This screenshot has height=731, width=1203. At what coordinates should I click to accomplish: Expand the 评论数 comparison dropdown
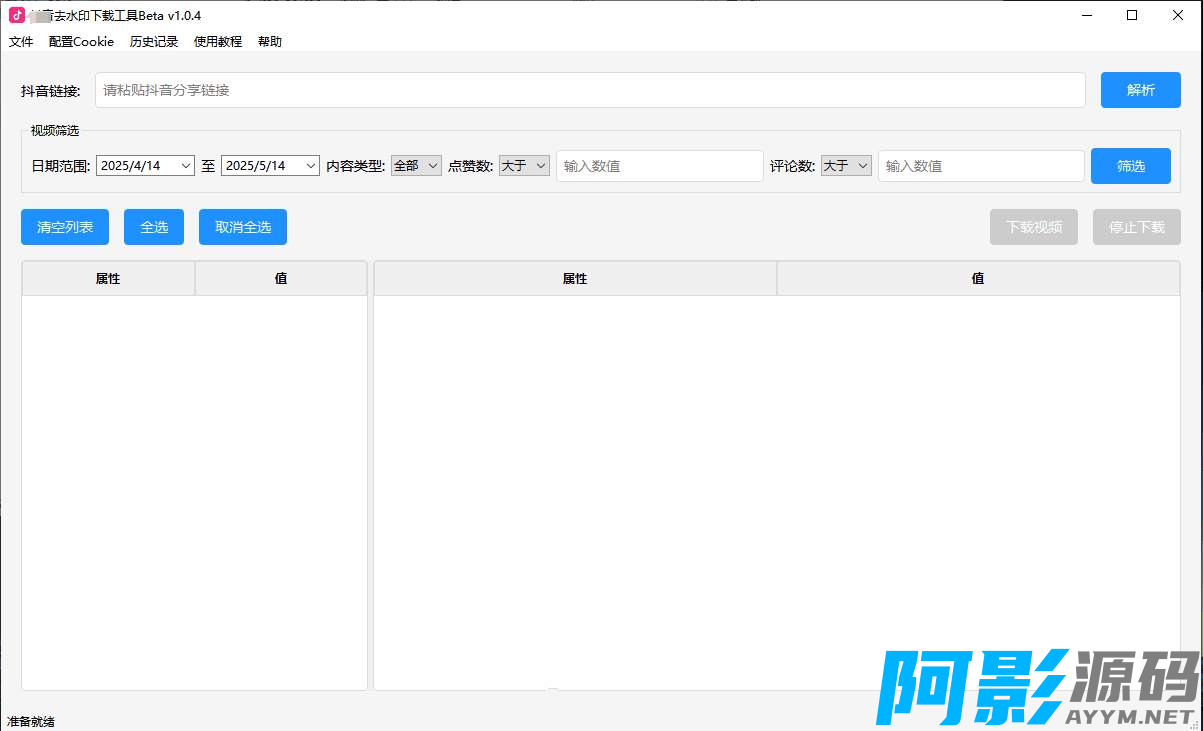pyautogui.click(x=846, y=166)
